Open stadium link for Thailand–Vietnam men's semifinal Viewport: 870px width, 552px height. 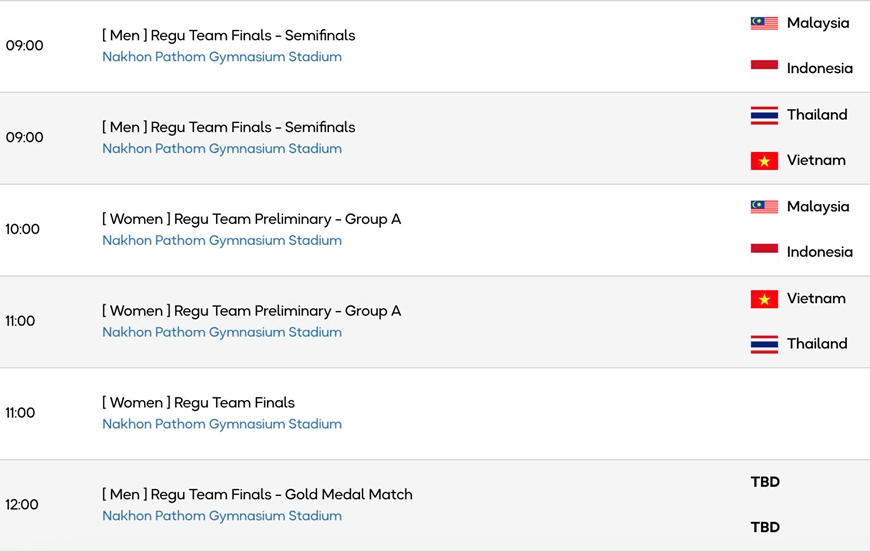[222, 149]
